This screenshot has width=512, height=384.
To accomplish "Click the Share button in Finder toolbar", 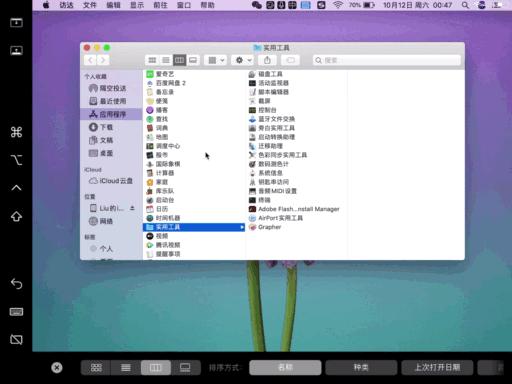I will click(x=267, y=60).
